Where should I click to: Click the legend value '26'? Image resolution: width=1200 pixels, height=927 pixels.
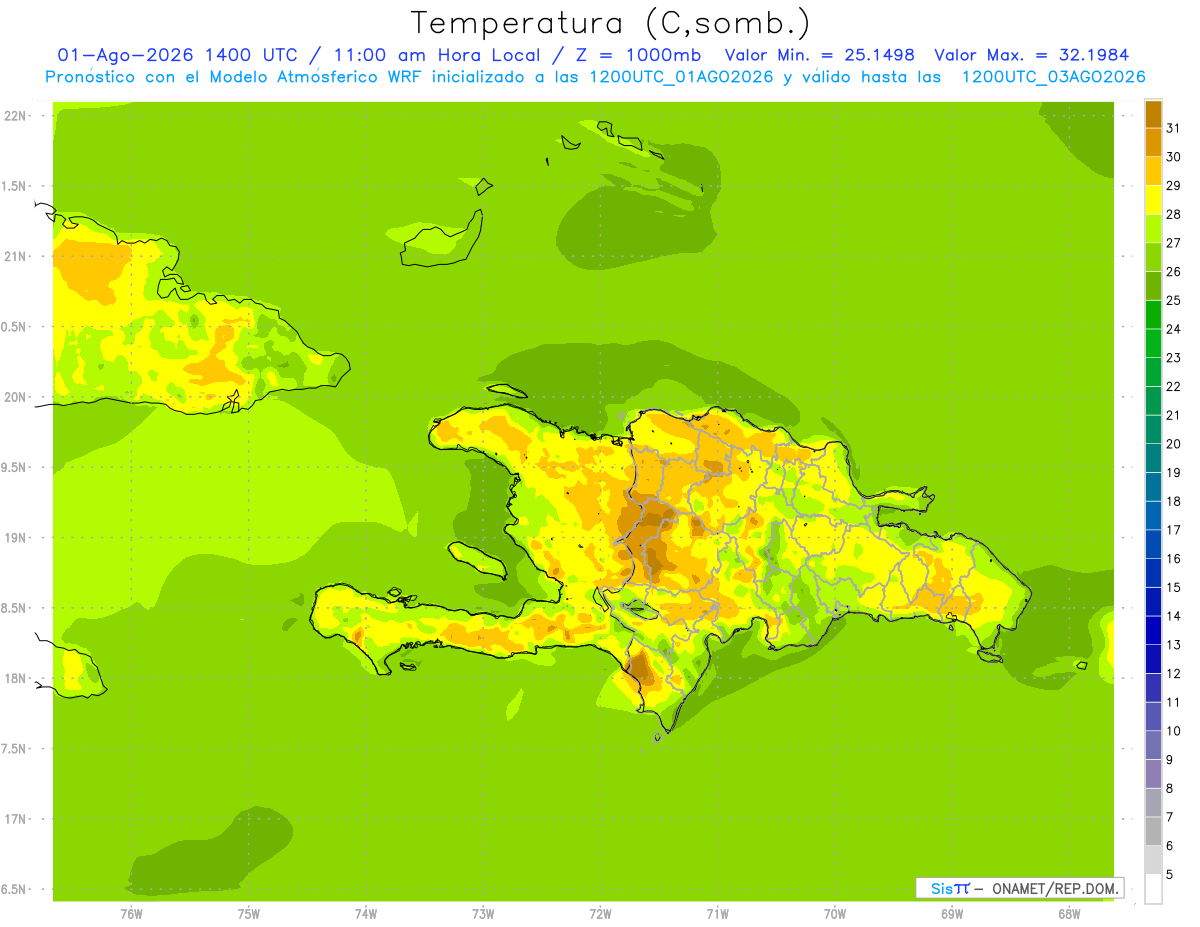click(x=1174, y=272)
